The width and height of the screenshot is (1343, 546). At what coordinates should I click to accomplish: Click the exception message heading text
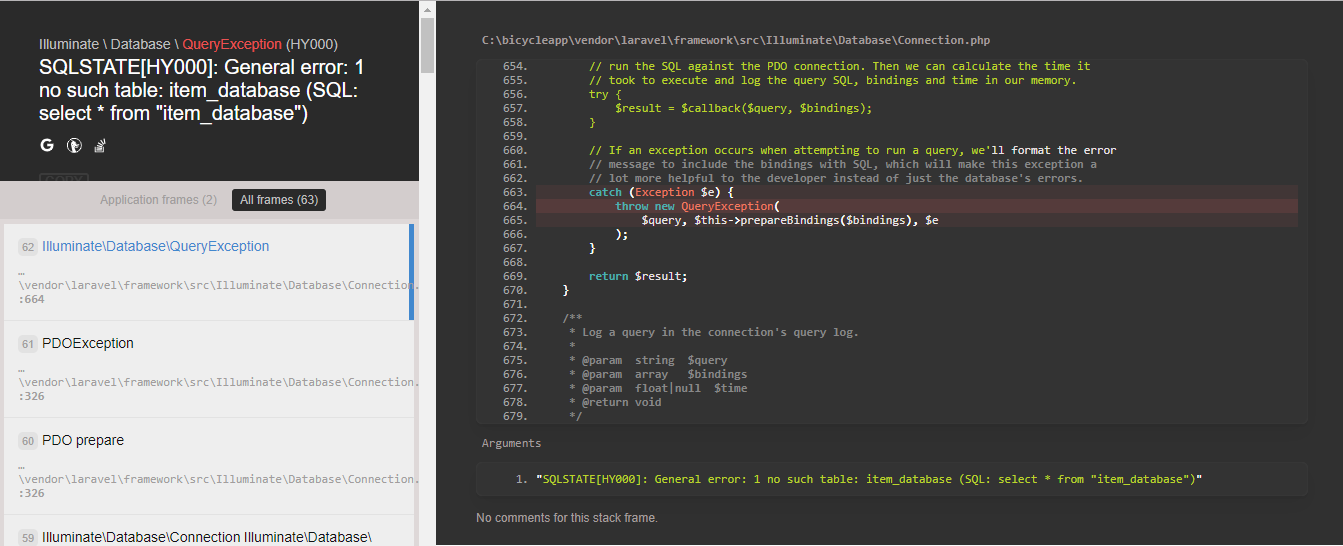click(200, 91)
